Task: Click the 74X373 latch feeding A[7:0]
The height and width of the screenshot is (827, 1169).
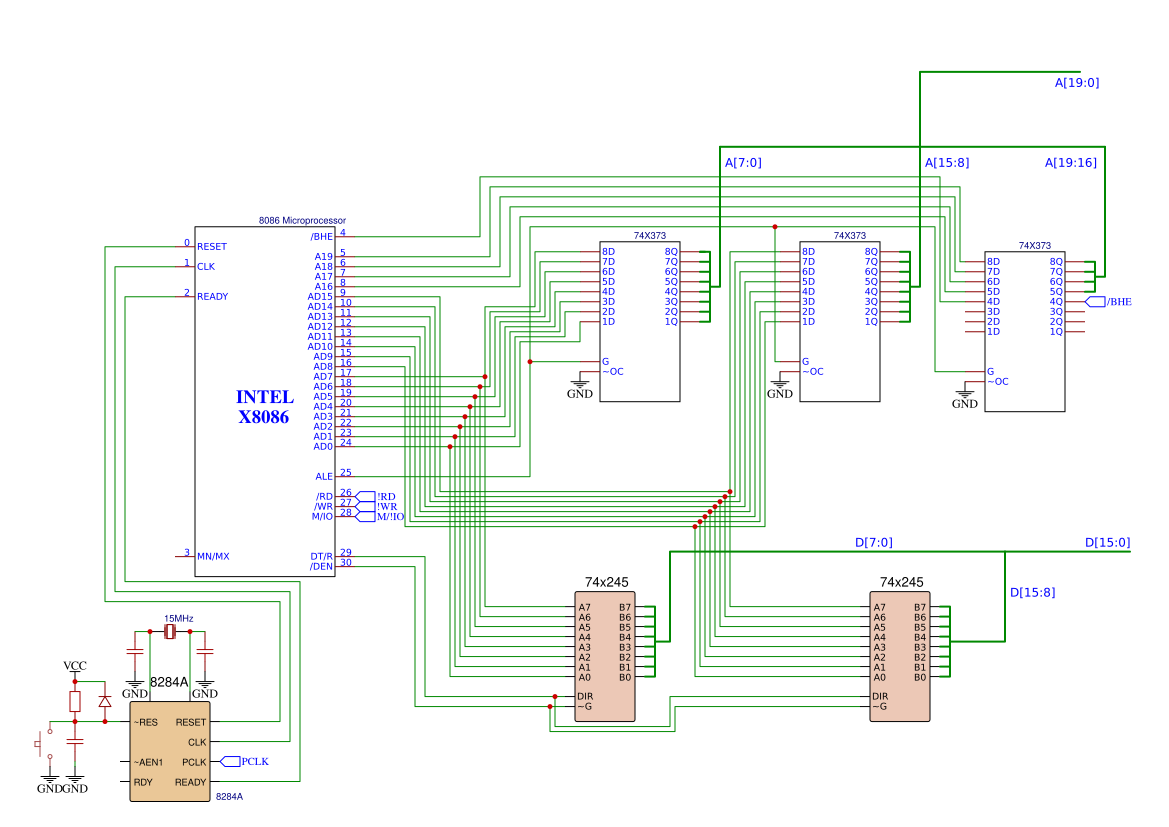Action: pos(640,321)
